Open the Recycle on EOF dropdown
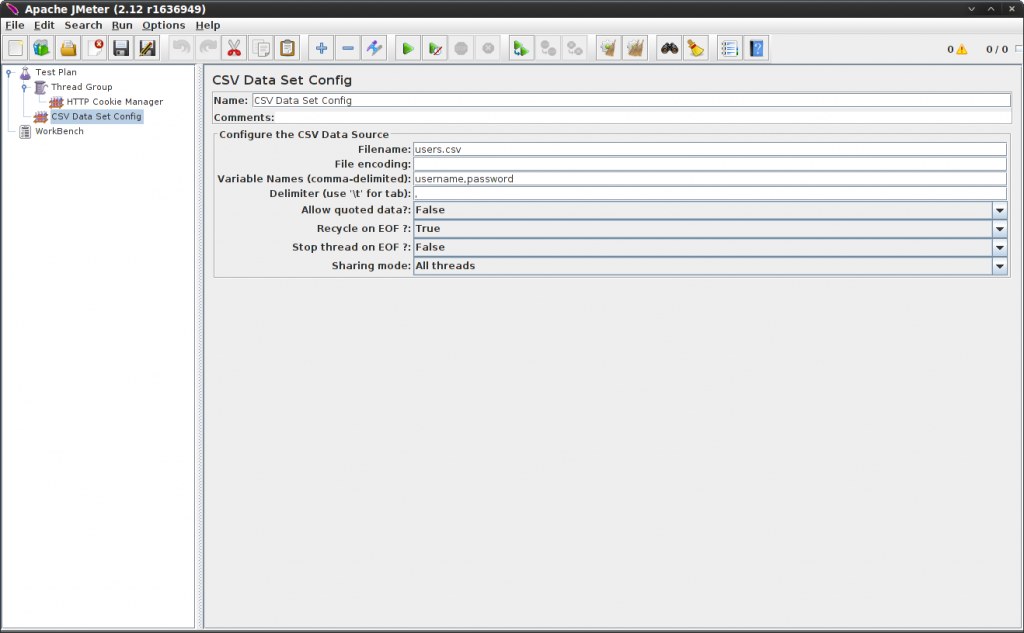Image resolution: width=1024 pixels, height=633 pixels. pos(999,228)
